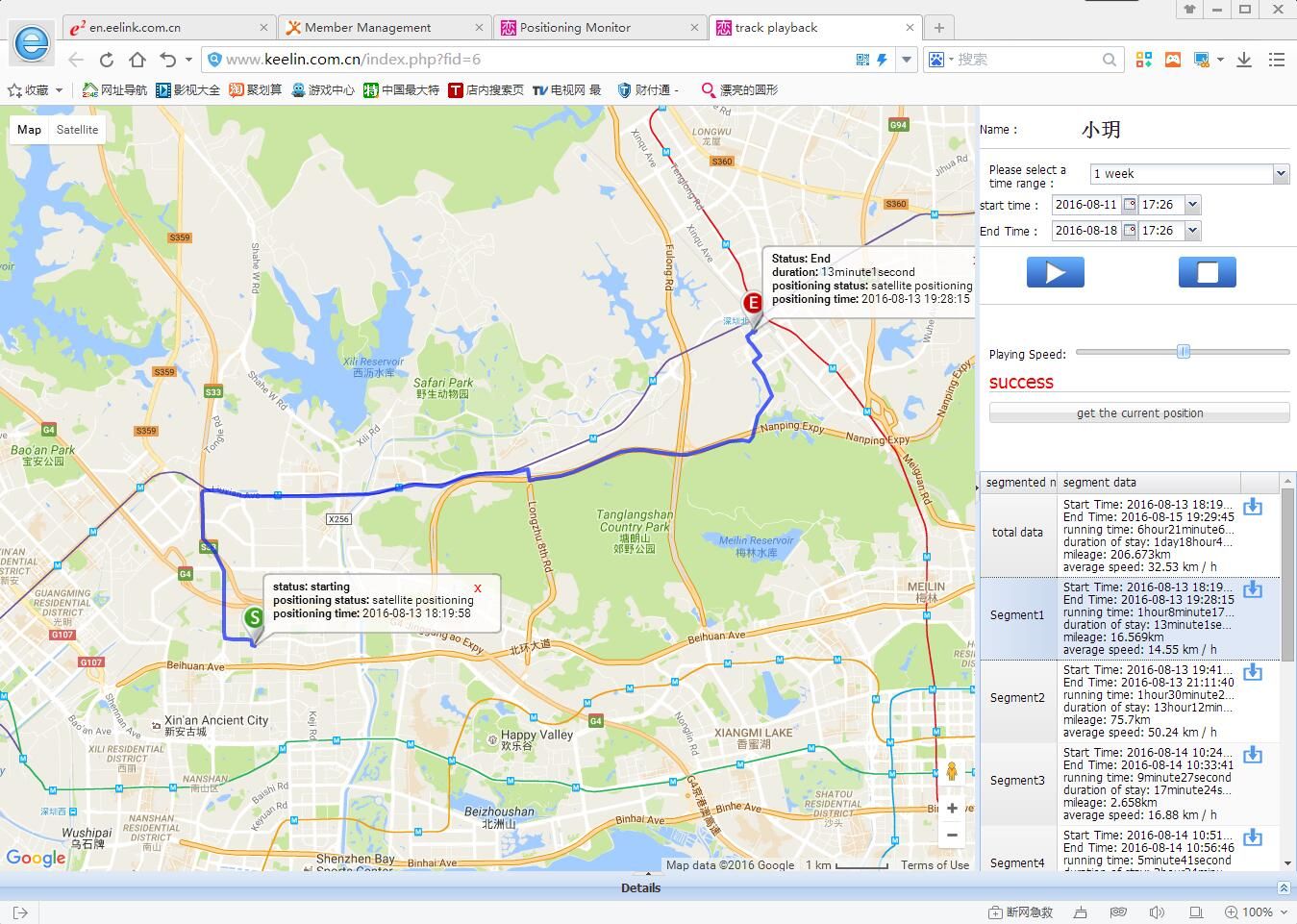Click get the current position button
1297x924 pixels.
coord(1139,413)
